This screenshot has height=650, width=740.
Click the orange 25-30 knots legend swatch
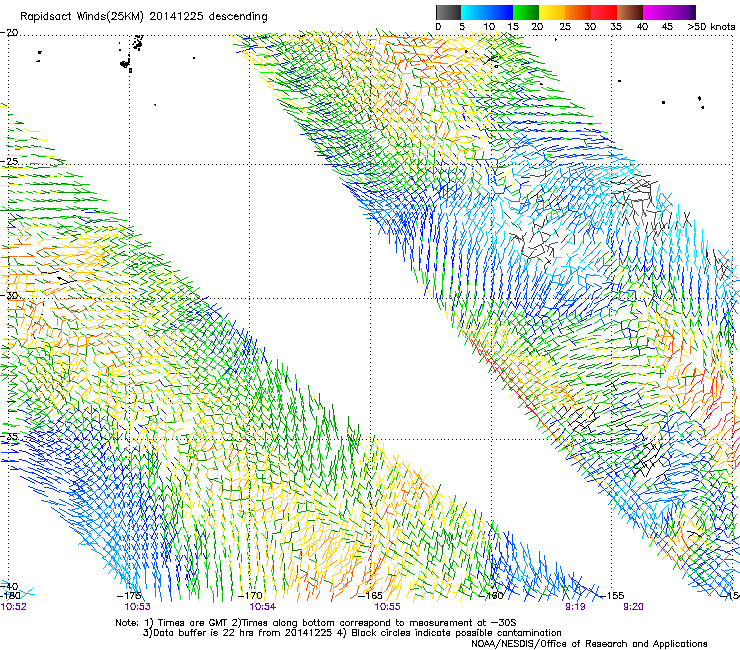(x=578, y=12)
